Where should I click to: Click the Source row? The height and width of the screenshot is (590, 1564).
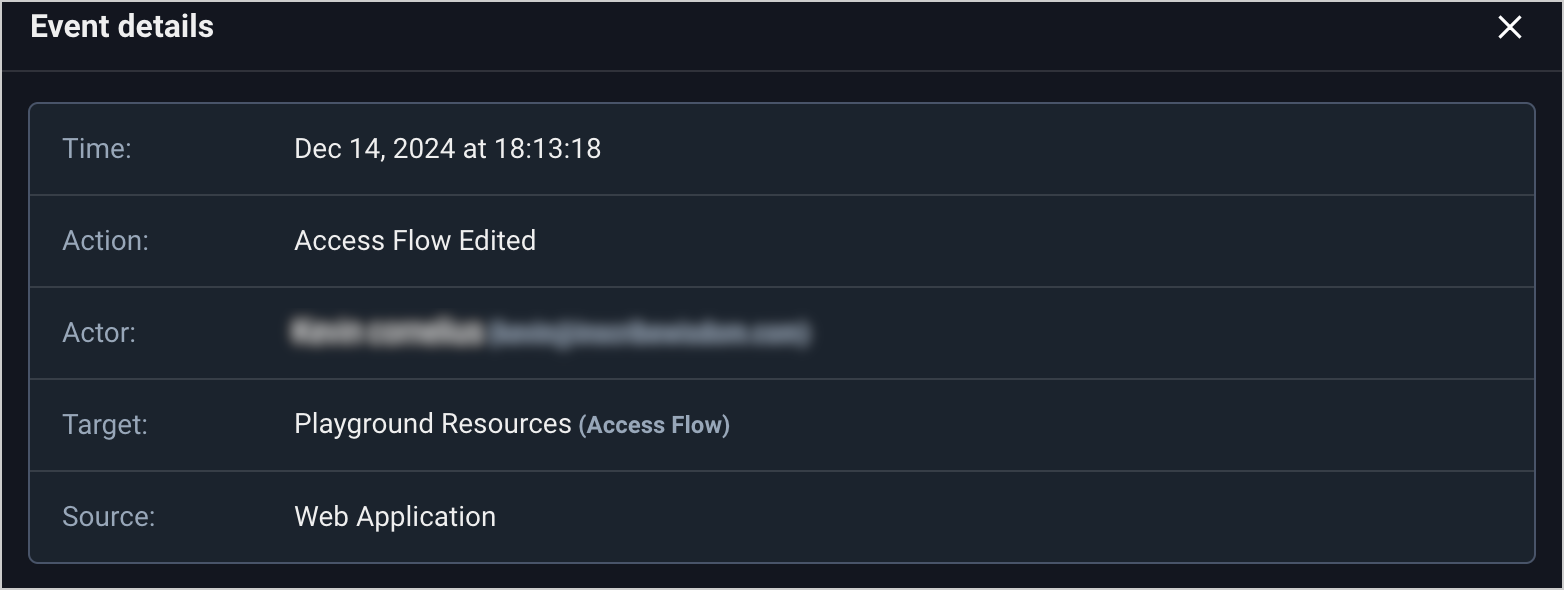(1000, 517)
